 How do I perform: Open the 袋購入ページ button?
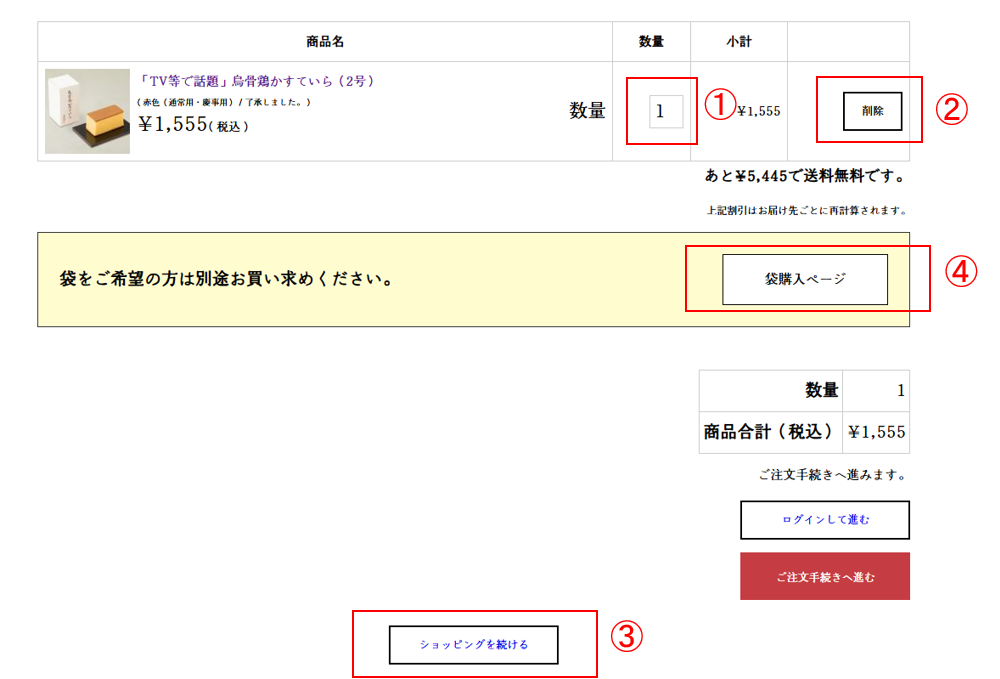point(805,279)
